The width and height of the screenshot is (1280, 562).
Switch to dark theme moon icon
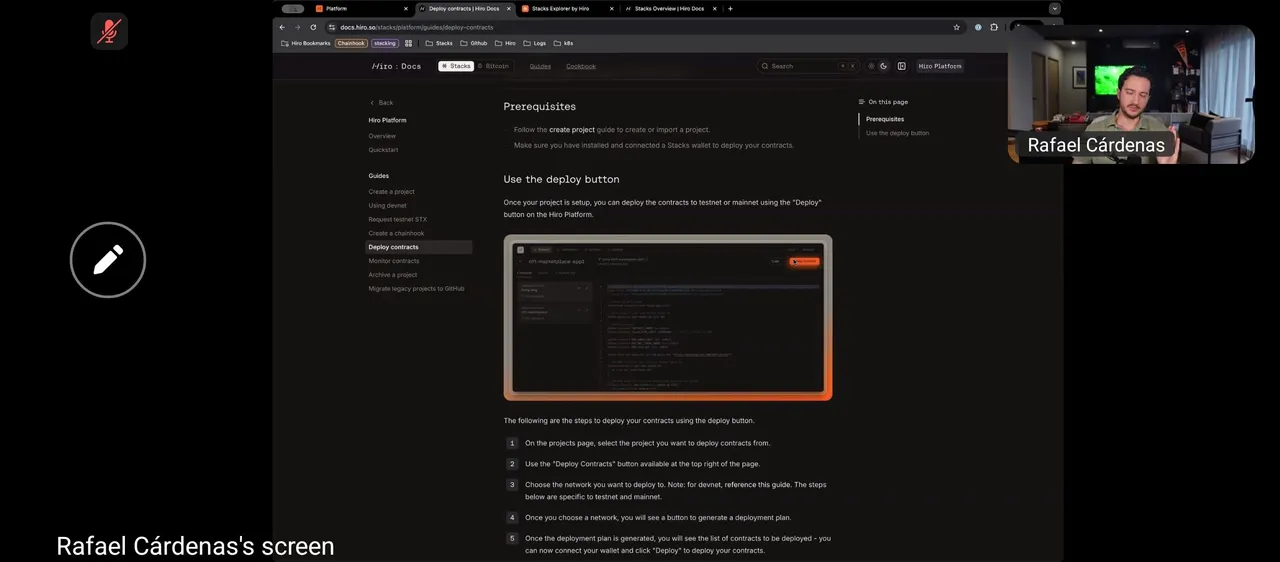click(884, 66)
